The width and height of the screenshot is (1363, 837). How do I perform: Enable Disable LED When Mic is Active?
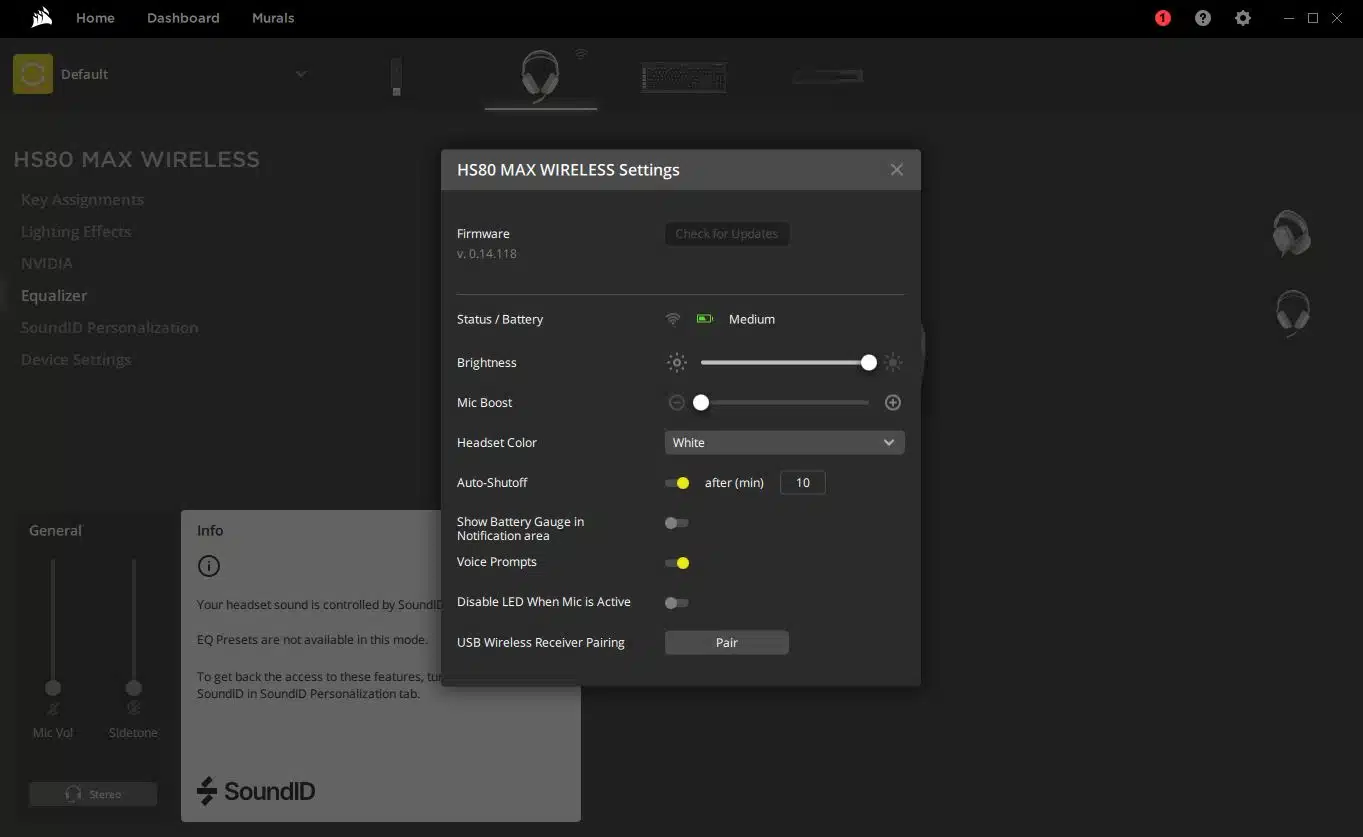click(677, 603)
